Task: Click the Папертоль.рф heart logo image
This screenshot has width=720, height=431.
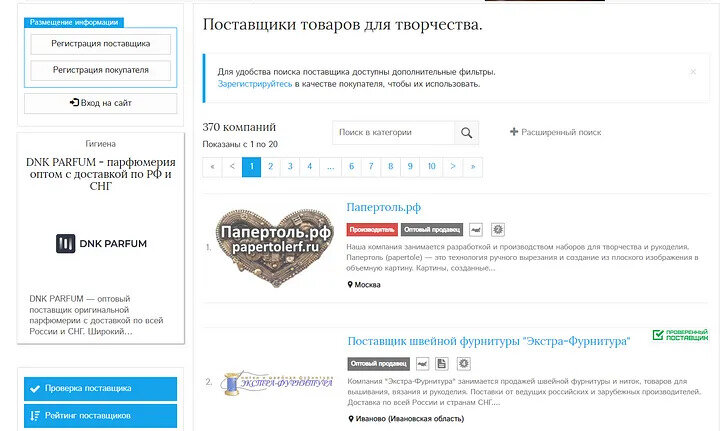Action: [275, 248]
